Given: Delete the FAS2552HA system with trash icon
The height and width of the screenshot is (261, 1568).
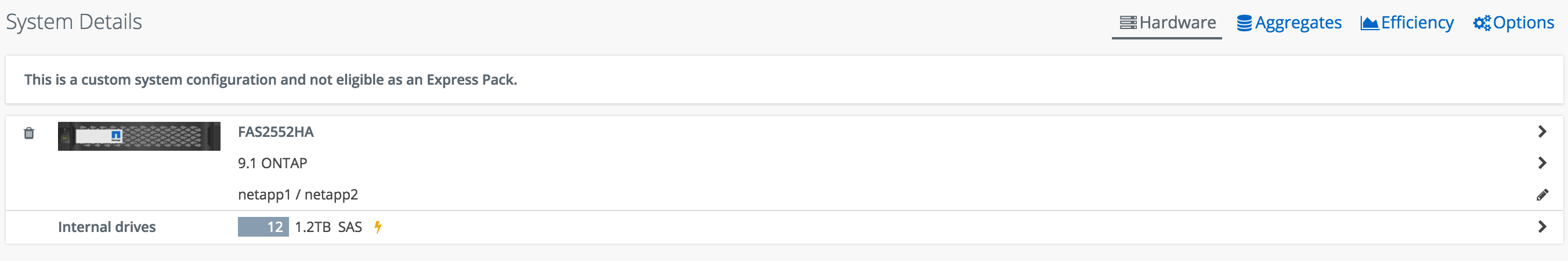Looking at the screenshot, I should 28,133.
